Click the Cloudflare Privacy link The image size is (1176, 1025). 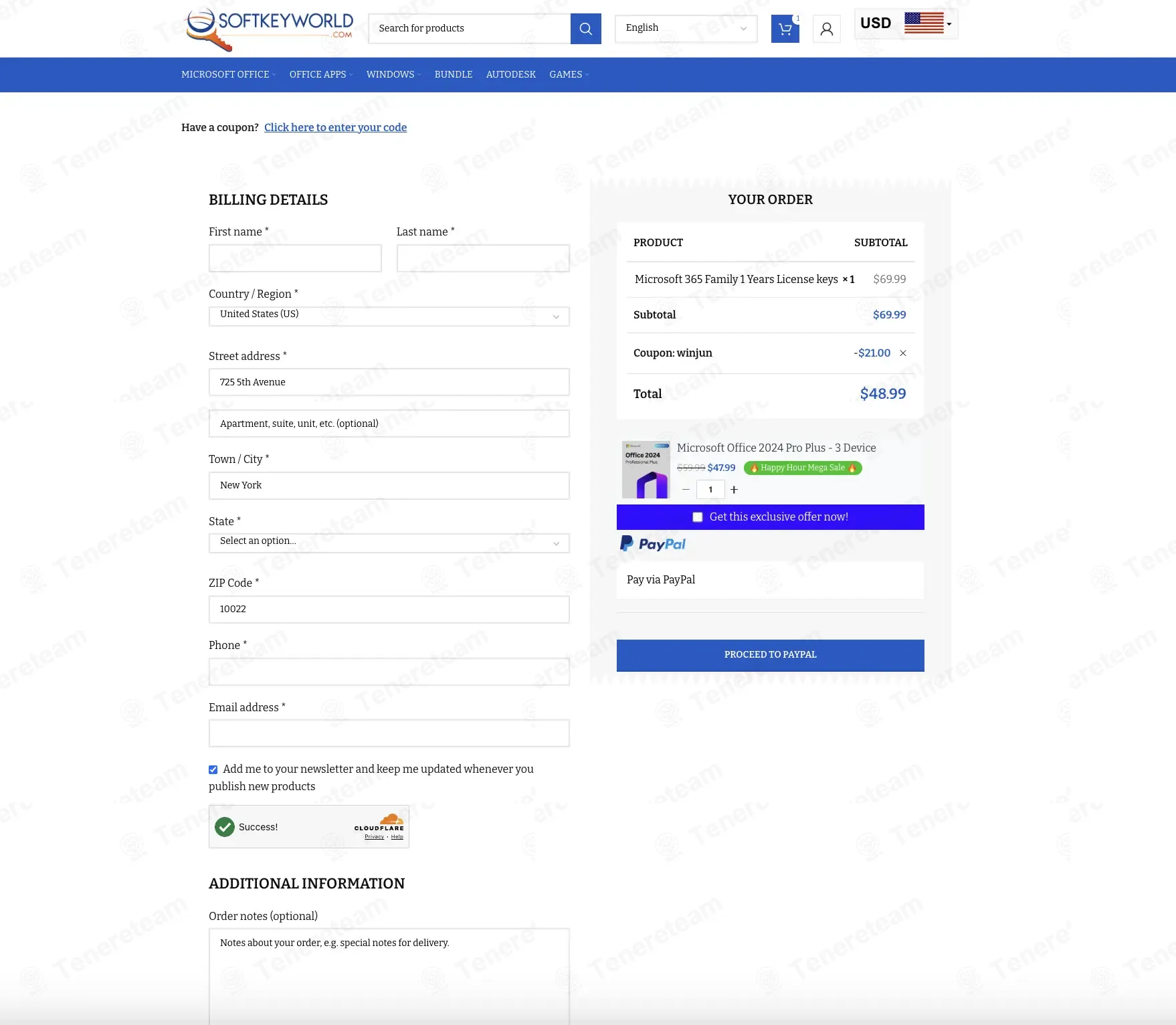point(374,837)
